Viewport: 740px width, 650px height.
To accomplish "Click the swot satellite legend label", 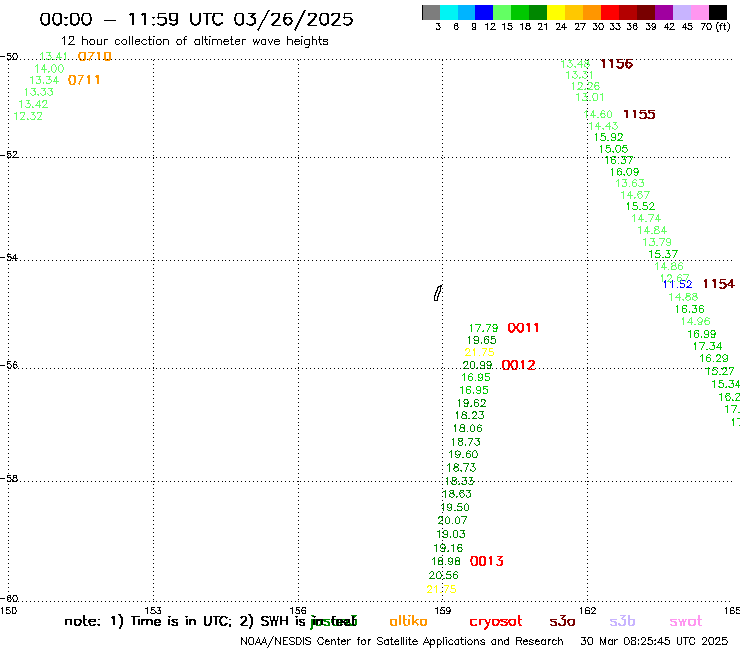I will pyautogui.click(x=686, y=621).
